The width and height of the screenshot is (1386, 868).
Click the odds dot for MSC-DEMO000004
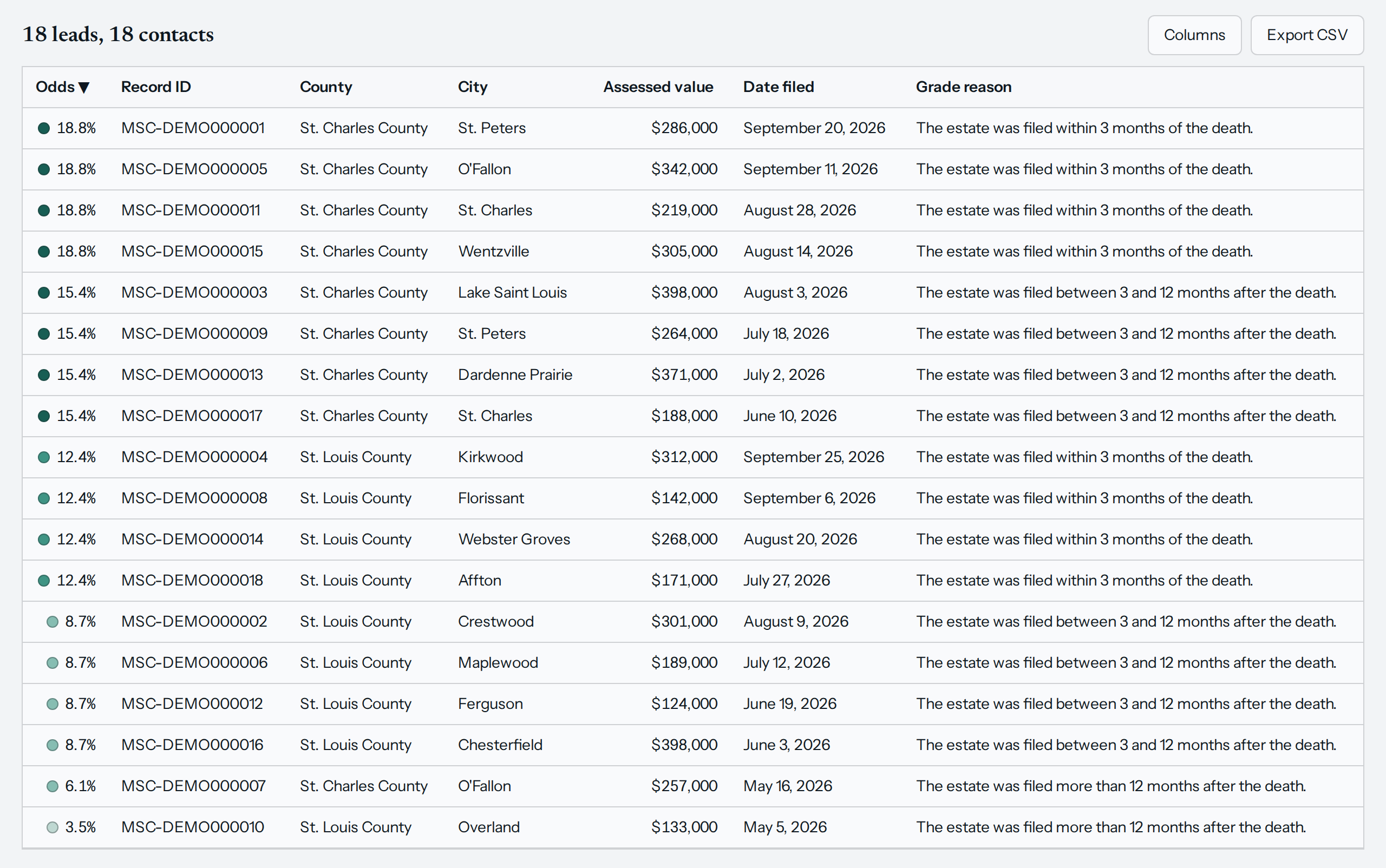[44, 457]
